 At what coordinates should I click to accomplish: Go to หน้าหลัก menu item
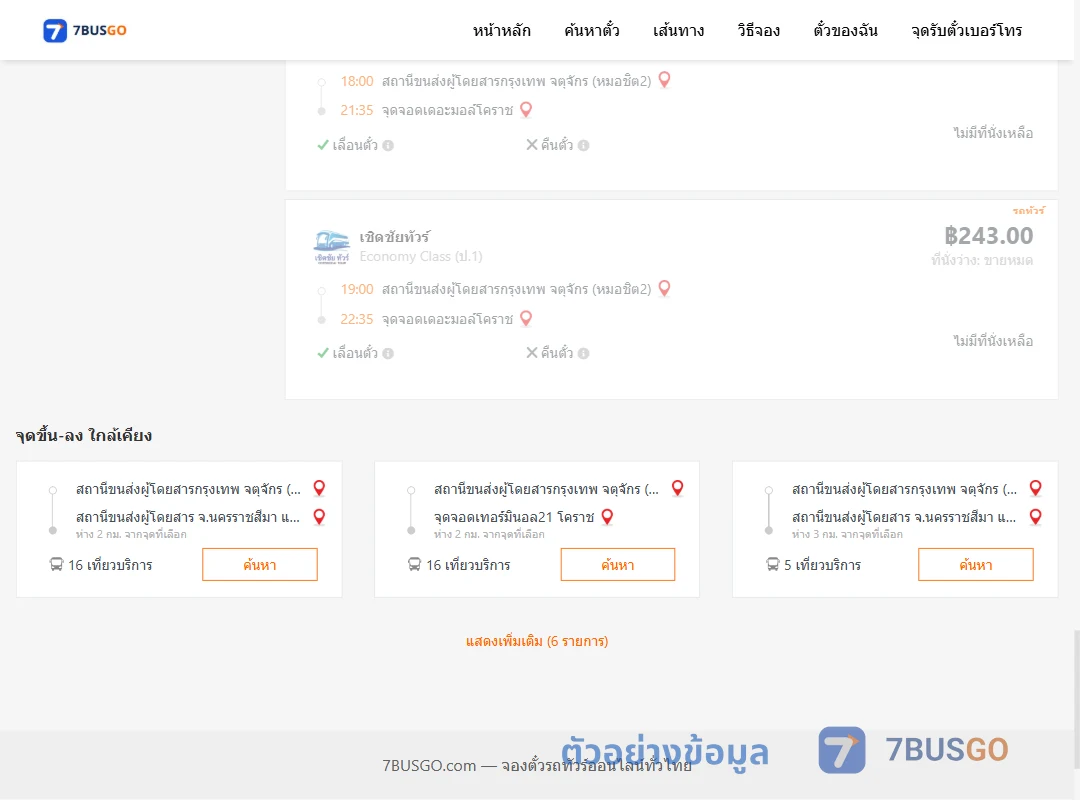(x=501, y=30)
